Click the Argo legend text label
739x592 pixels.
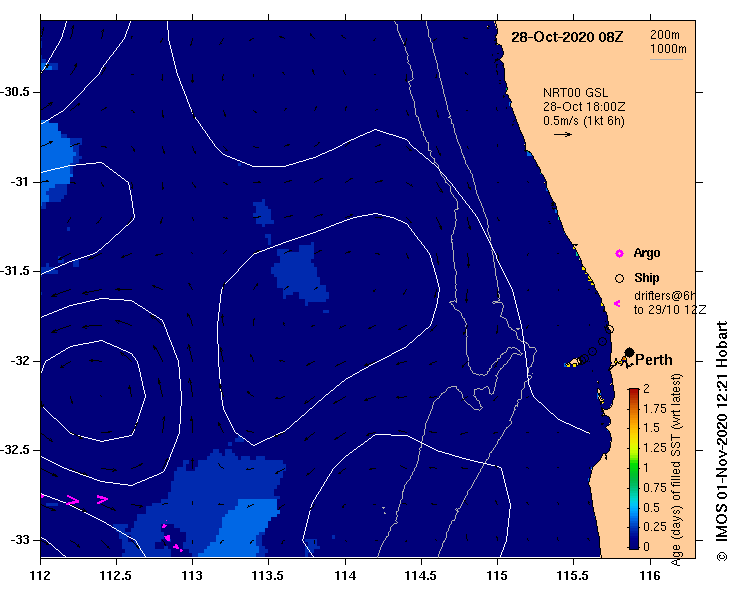pos(647,253)
